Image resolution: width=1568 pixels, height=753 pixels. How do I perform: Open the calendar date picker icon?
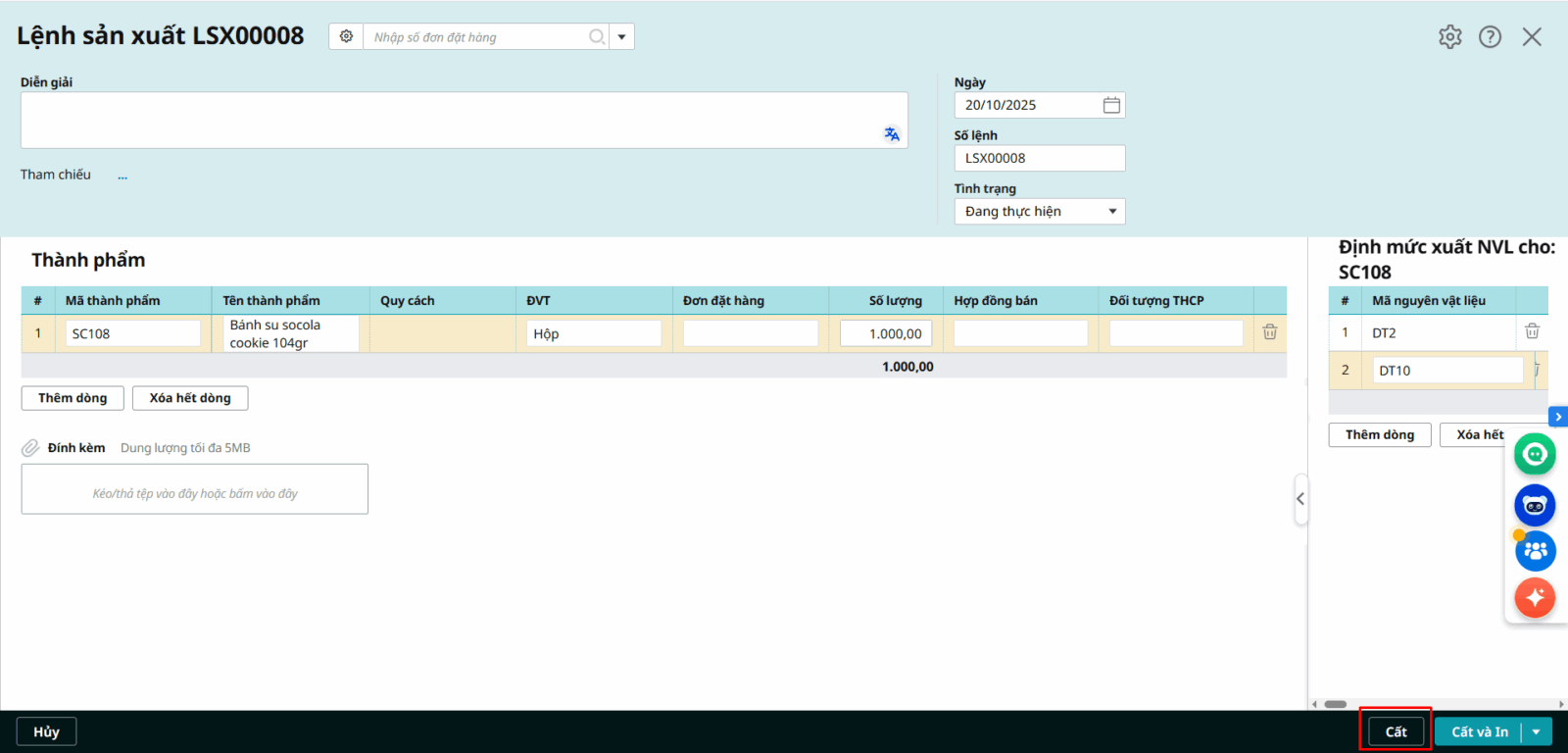pyautogui.click(x=1111, y=105)
